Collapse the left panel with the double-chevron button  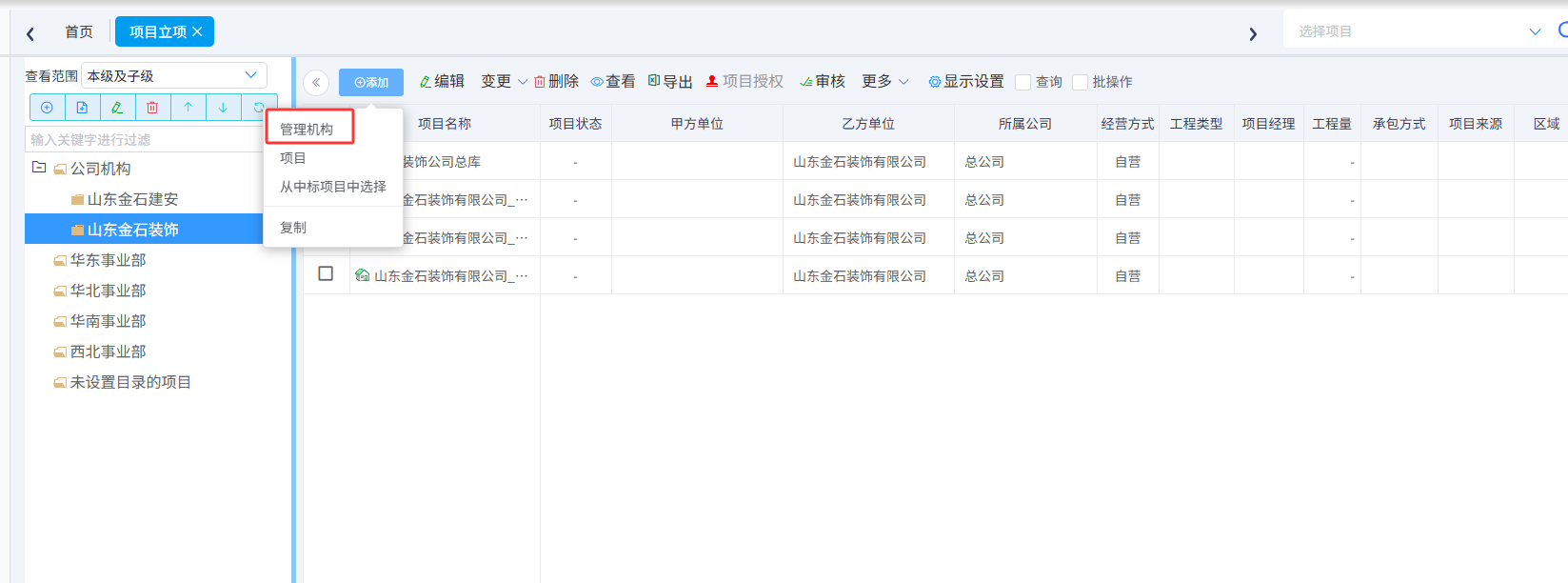tap(316, 83)
